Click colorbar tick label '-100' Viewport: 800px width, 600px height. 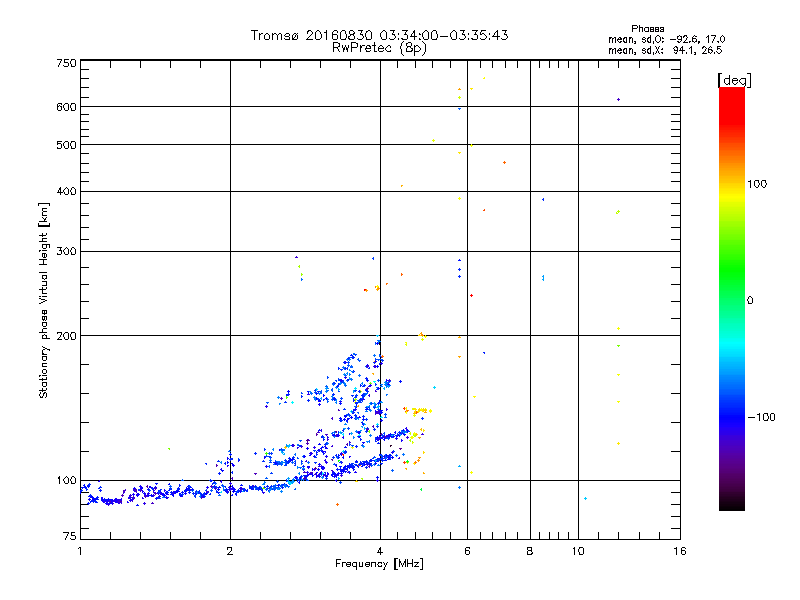pos(761,417)
